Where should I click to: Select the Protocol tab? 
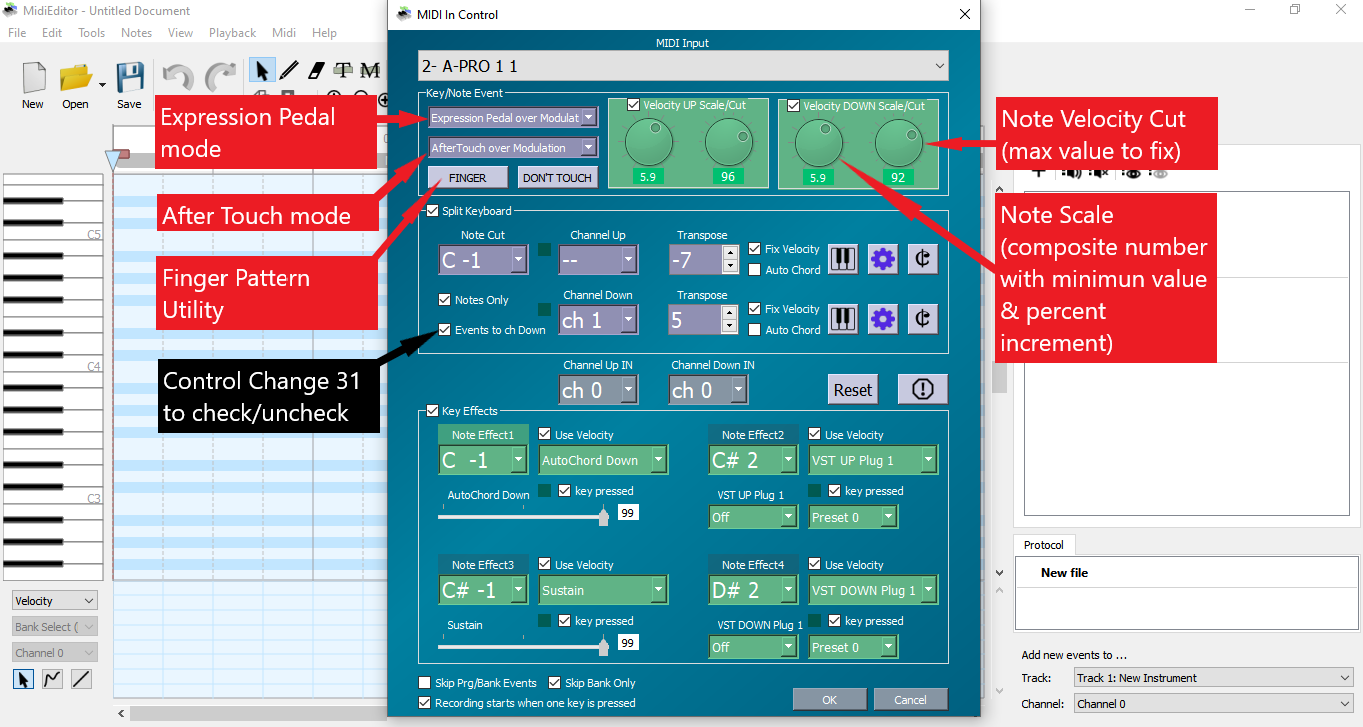click(x=1044, y=545)
